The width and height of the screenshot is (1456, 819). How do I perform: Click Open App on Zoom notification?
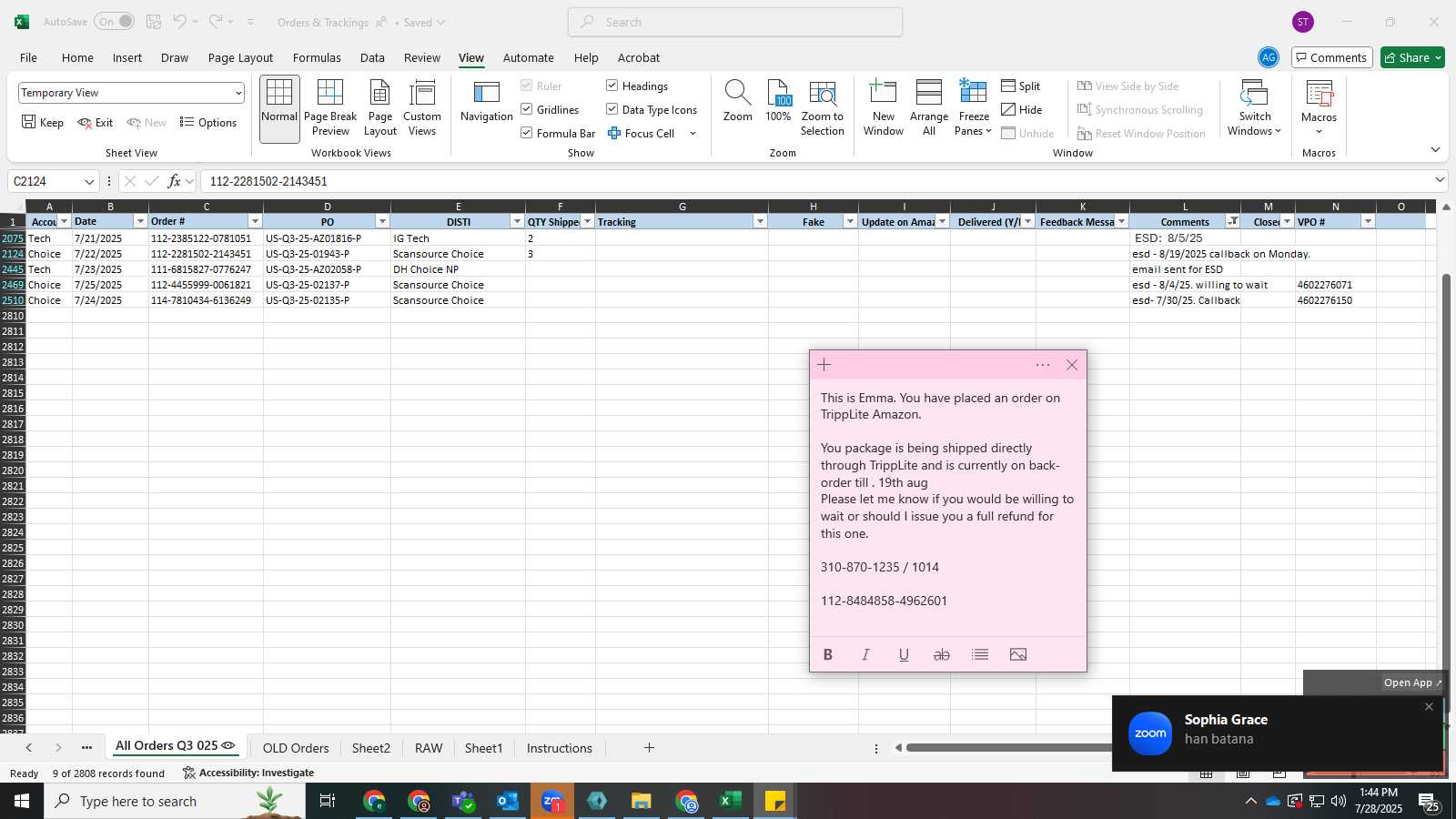point(1412,682)
